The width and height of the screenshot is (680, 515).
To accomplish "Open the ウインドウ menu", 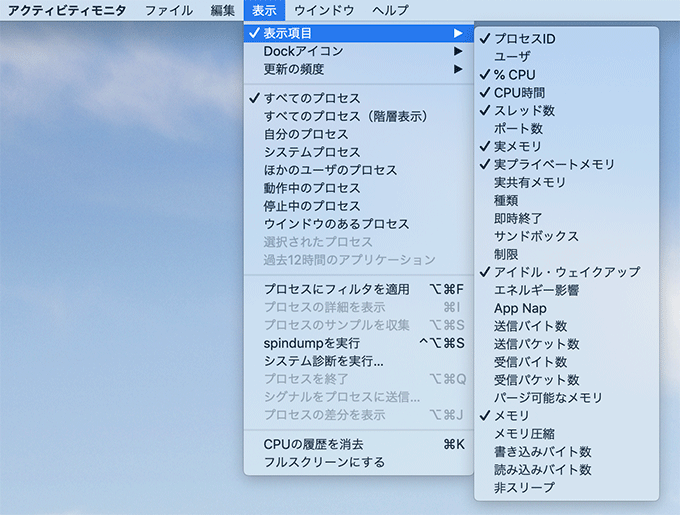I will pyautogui.click(x=327, y=10).
